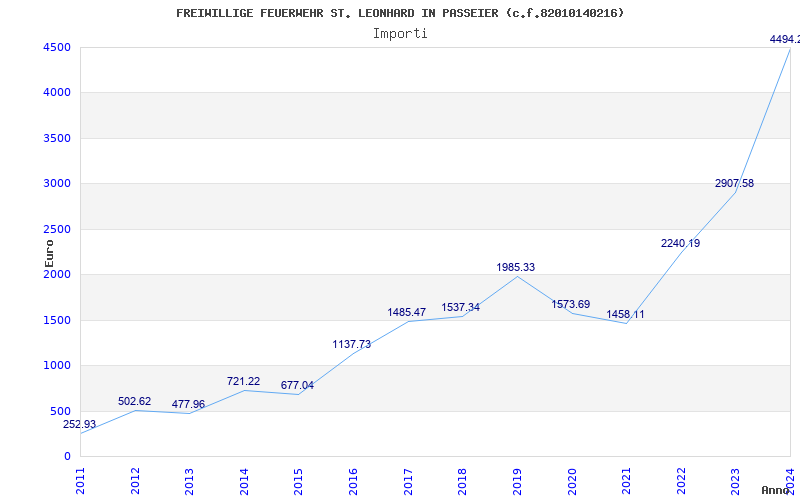Click the Importi subtitle
Image resolution: width=800 pixels, height=500 pixels.
click(x=400, y=34)
